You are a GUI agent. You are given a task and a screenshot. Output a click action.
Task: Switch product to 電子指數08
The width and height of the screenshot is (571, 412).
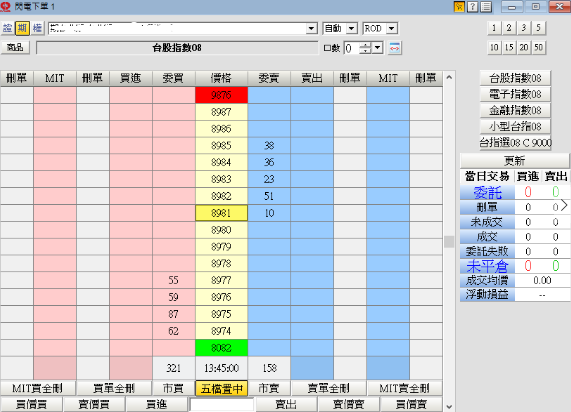[515, 94]
